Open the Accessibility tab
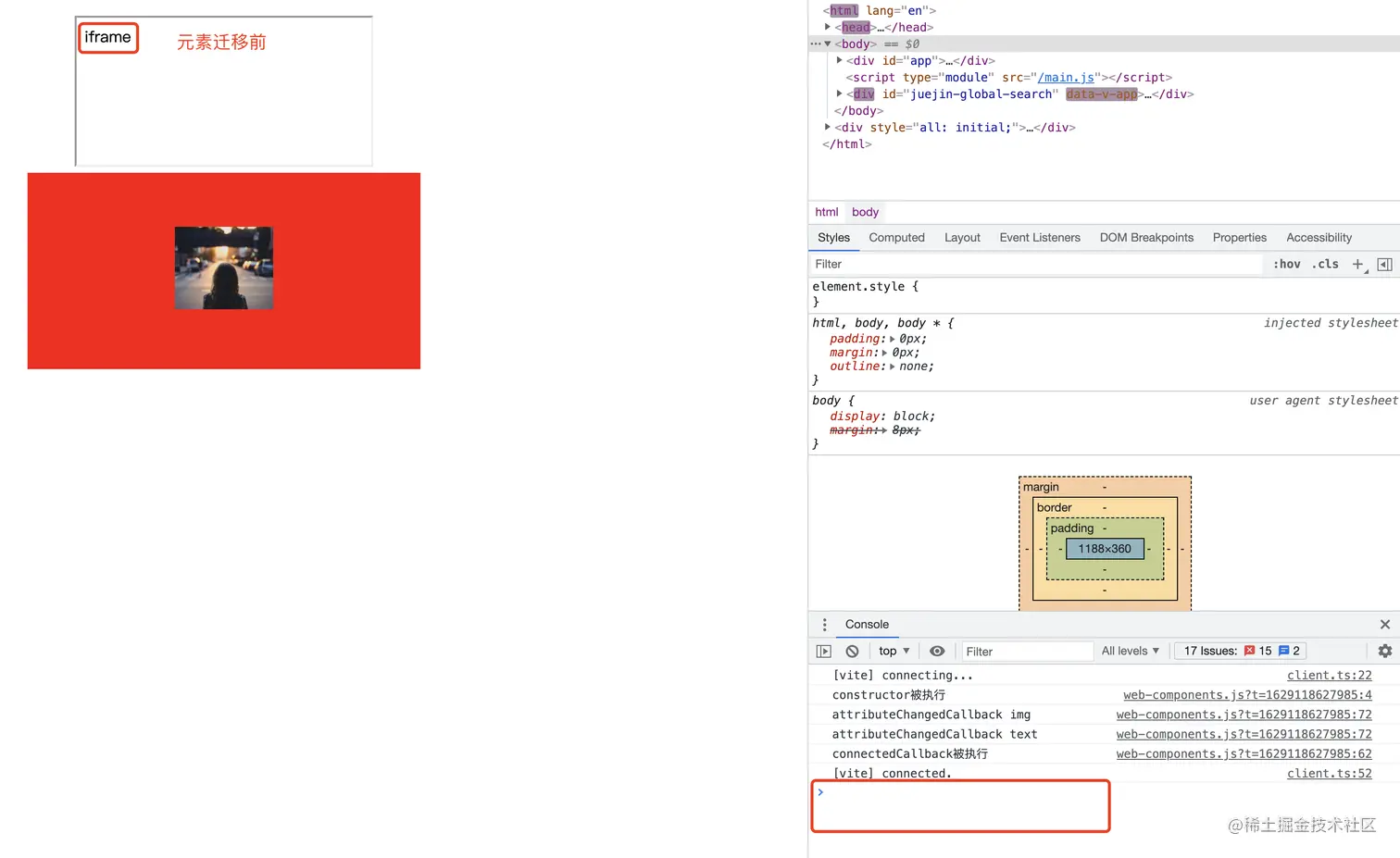1400x858 pixels. point(1319,238)
